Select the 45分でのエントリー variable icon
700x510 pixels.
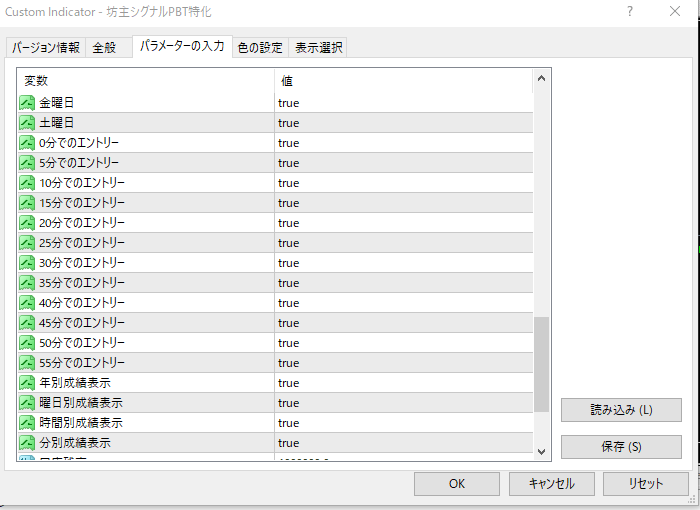point(27,322)
